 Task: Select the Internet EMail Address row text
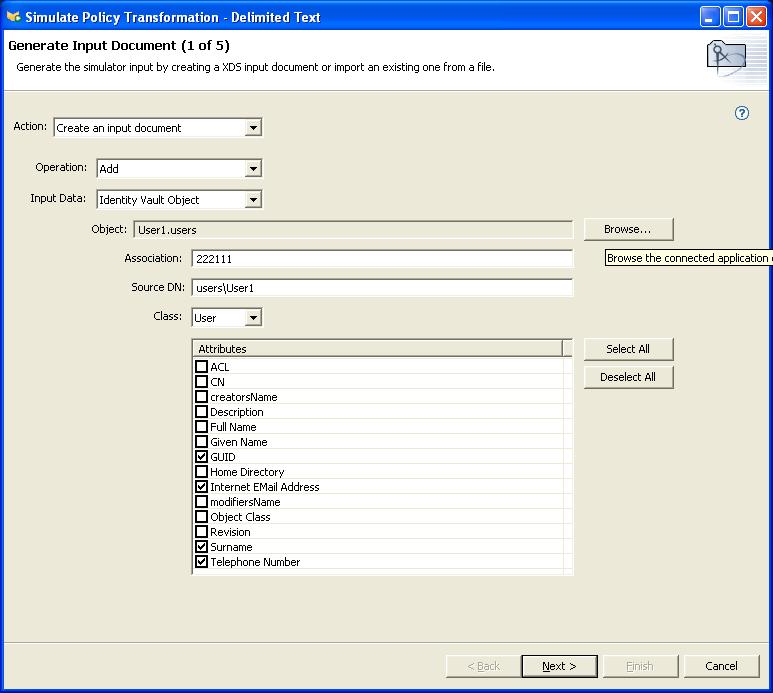click(265, 487)
